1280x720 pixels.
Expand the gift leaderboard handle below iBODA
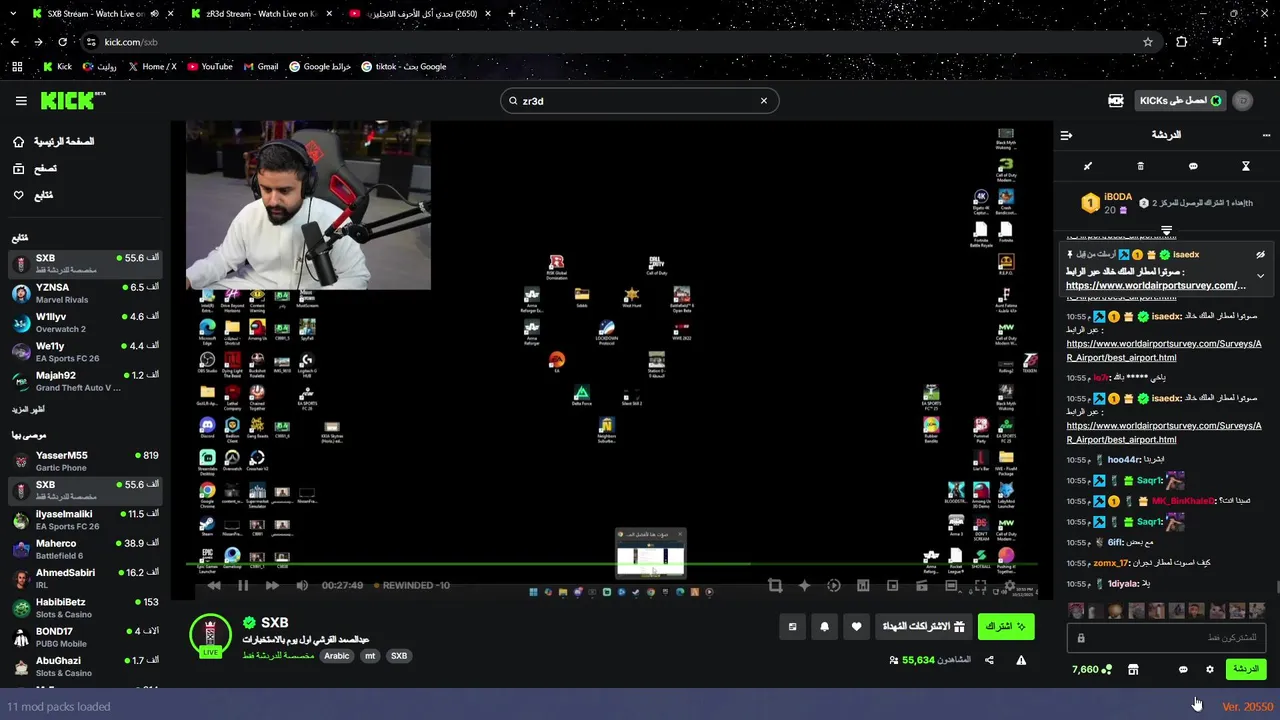1166,231
